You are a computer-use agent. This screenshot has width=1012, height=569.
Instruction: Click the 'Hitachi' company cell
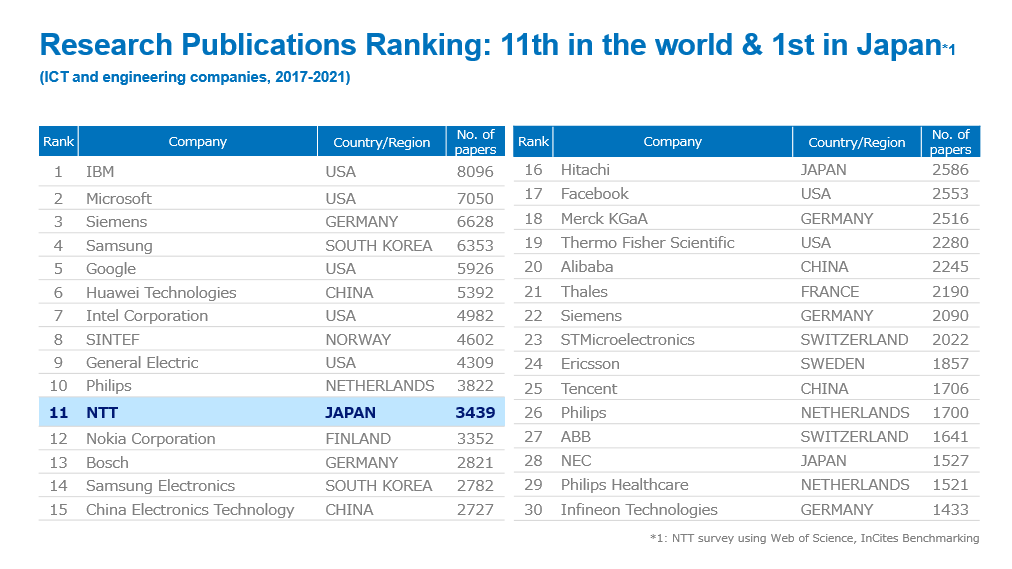[x=585, y=170]
